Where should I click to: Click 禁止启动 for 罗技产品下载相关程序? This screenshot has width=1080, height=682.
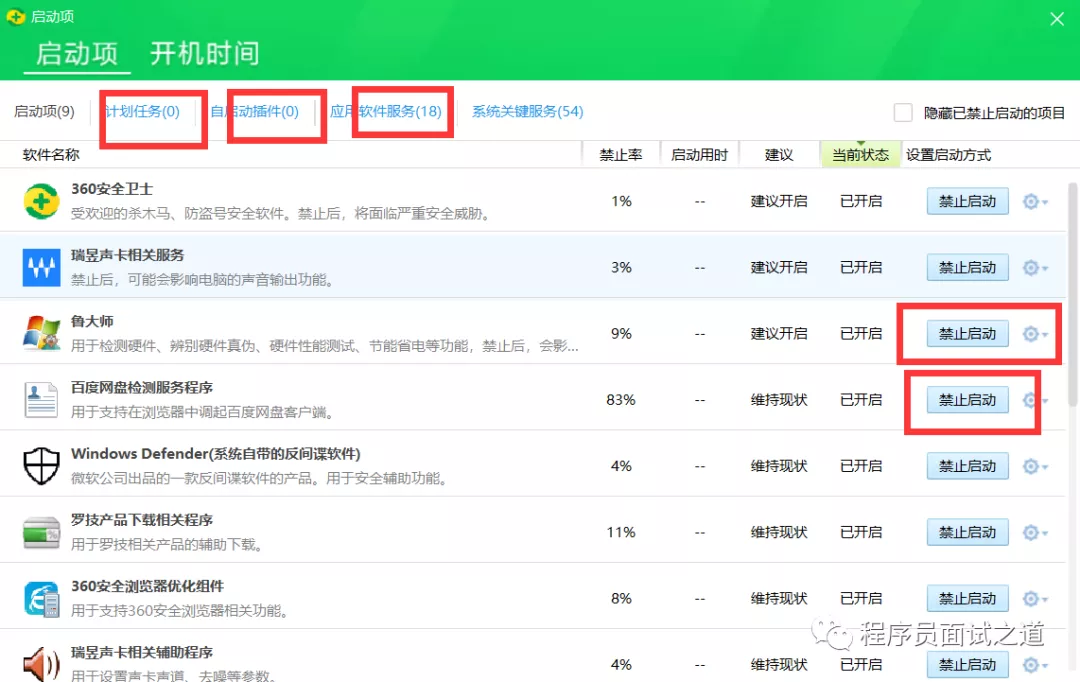click(x=968, y=532)
